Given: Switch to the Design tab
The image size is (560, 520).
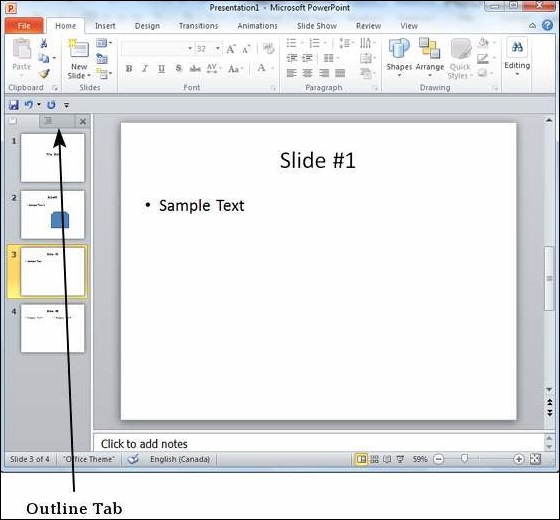Looking at the screenshot, I should coord(147,26).
